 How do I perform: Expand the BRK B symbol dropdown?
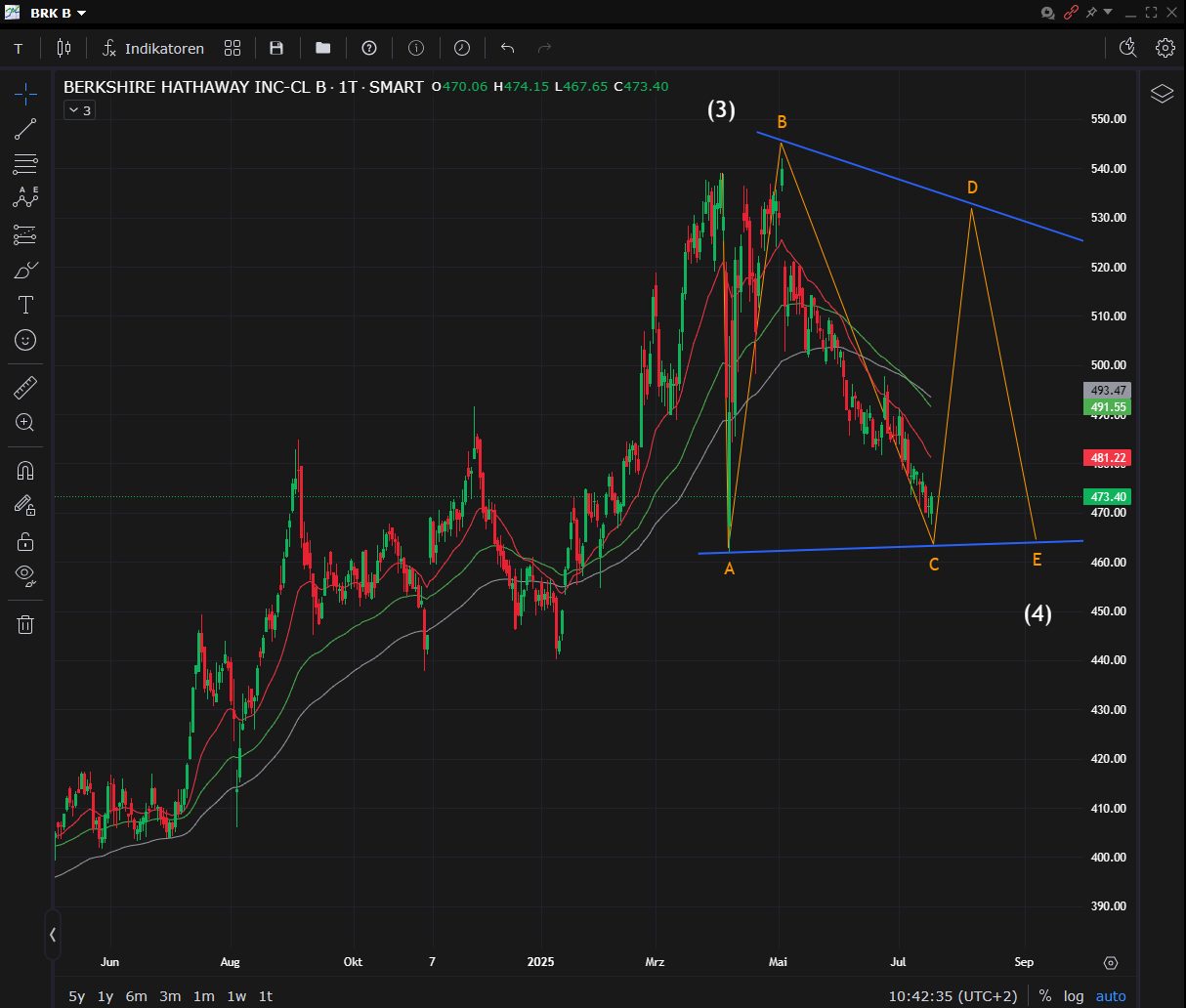pyautogui.click(x=81, y=13)
